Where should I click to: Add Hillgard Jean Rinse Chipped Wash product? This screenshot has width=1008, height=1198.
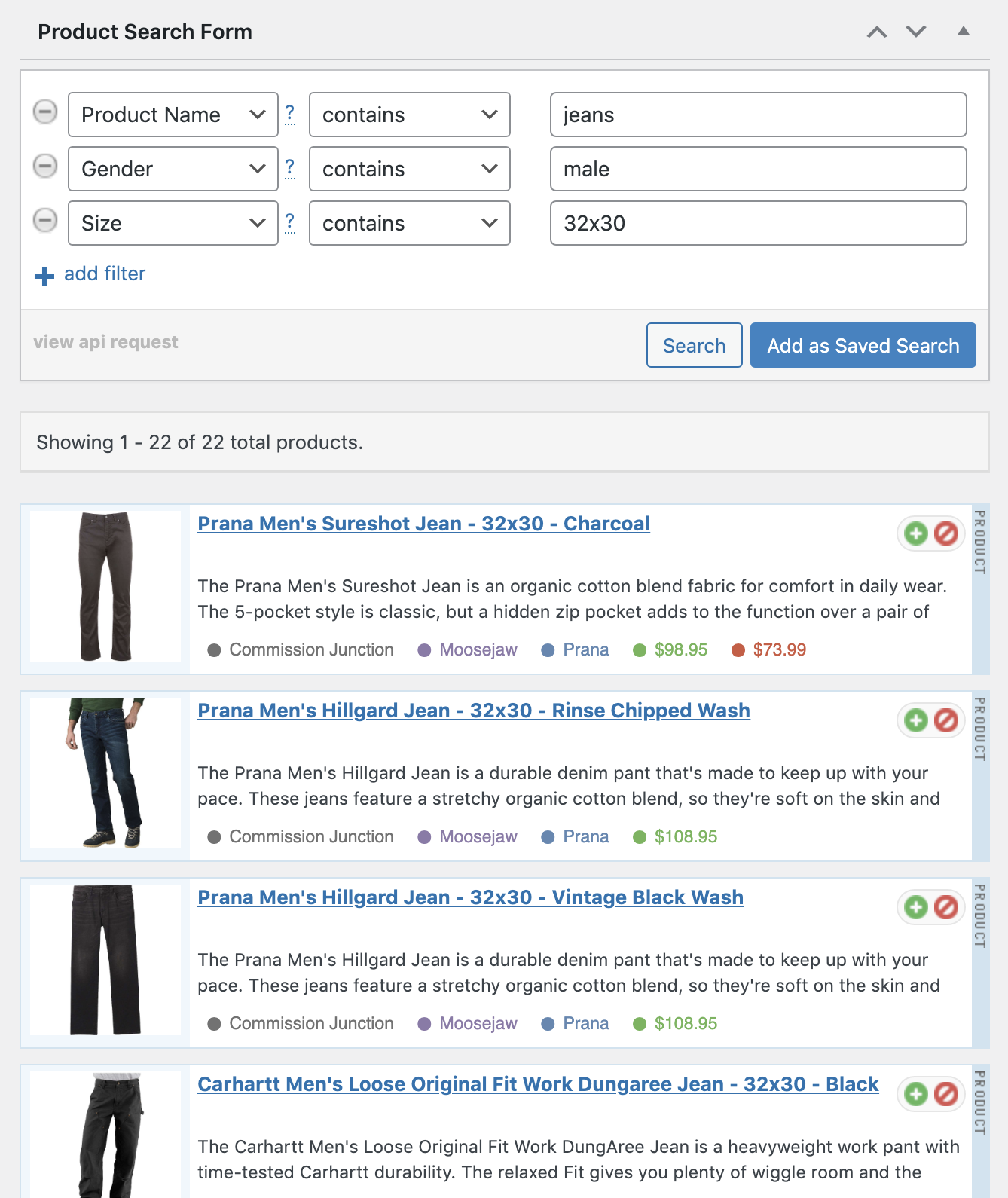[x=916, y=720]
